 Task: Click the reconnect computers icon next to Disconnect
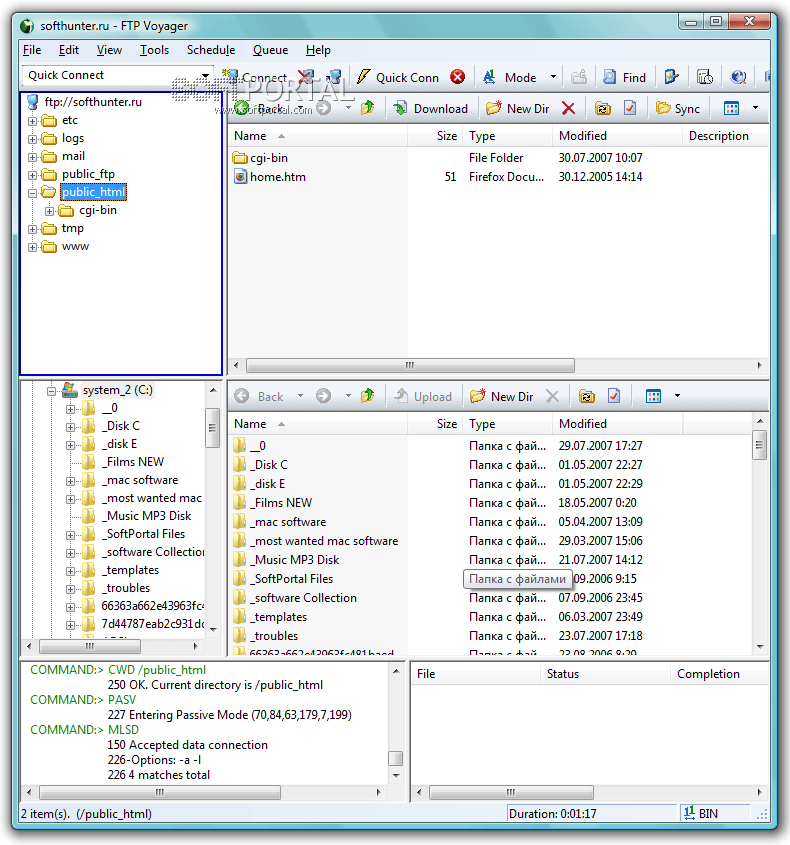point(334,77)
